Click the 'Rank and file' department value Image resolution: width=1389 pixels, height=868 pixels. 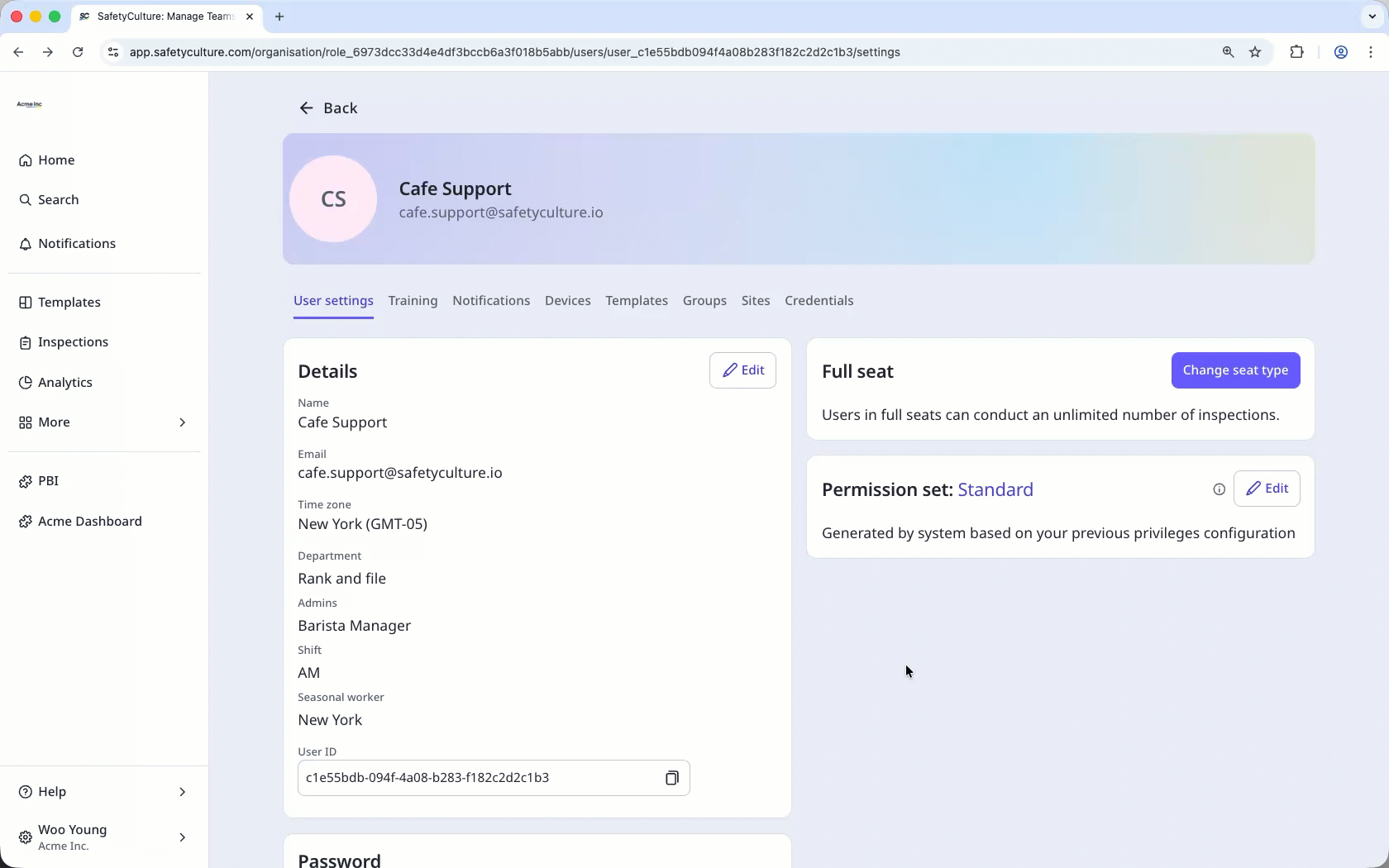341,579
